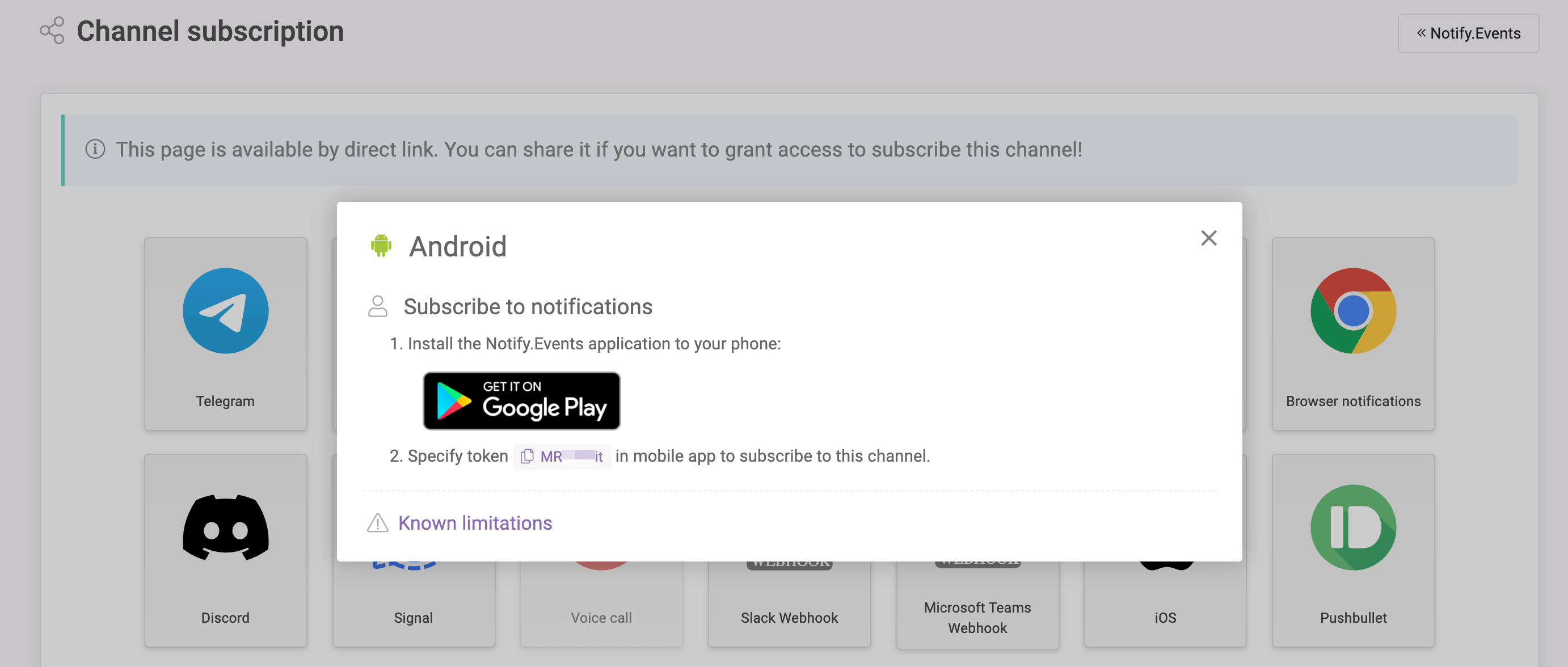Select the Discord channel icon
The width and height of the screenshot is (1568, 667).
point(226,527)
